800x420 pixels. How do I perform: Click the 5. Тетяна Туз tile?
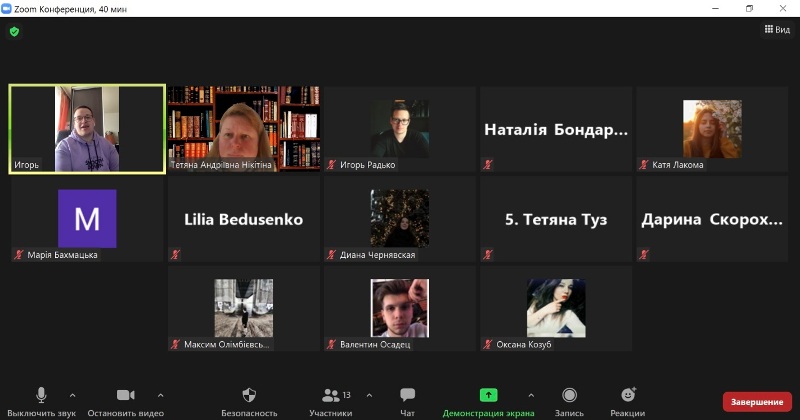coord(556,219)
